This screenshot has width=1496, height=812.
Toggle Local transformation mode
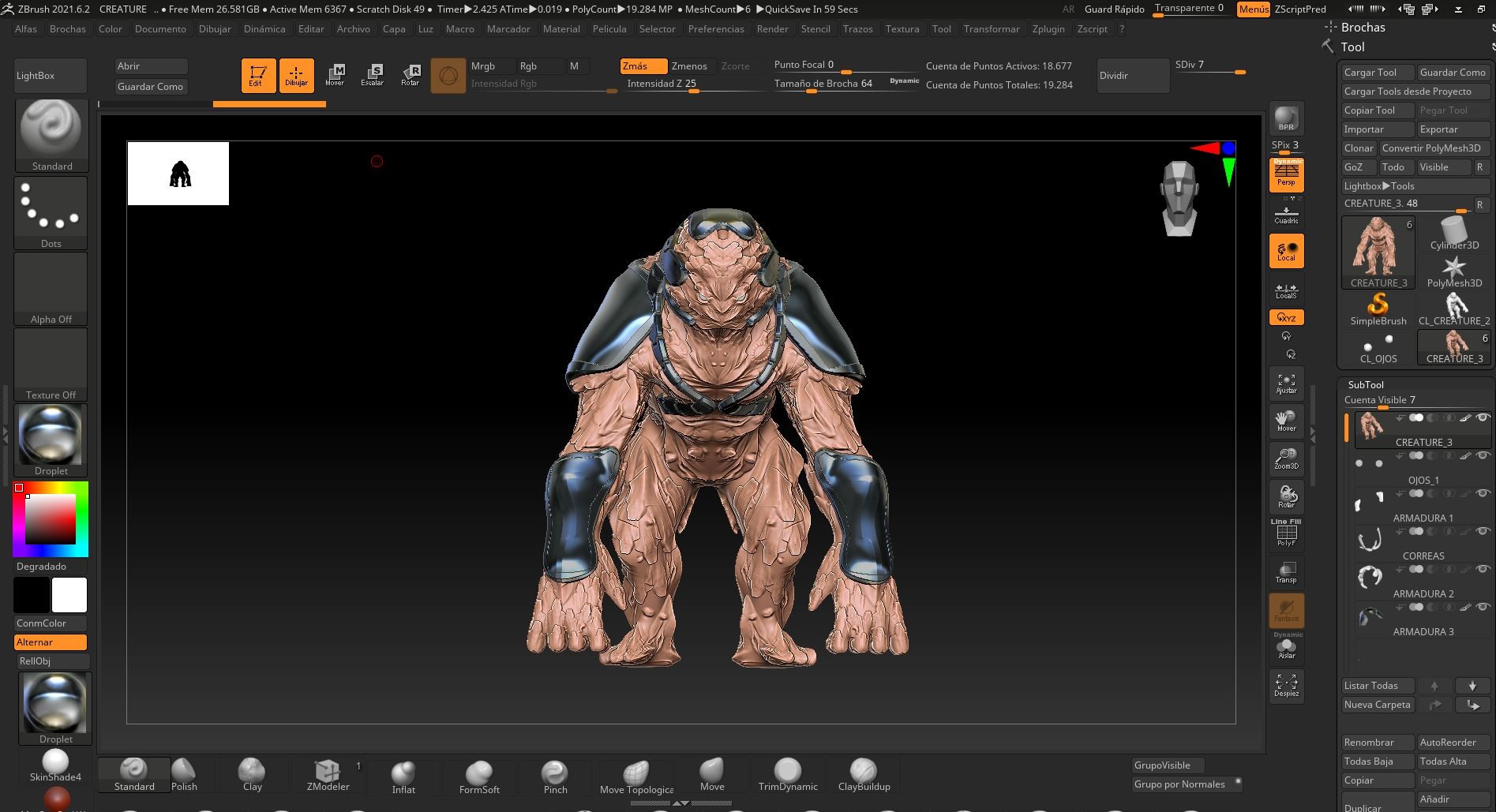1286,251
